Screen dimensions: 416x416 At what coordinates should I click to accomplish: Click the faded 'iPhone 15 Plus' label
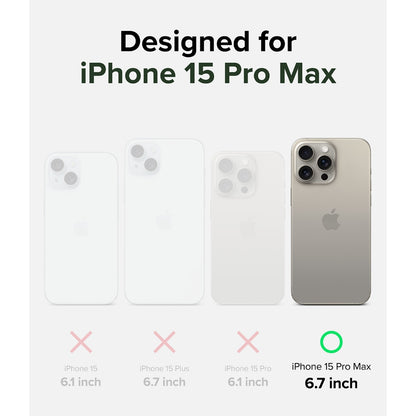coord(164,369)
